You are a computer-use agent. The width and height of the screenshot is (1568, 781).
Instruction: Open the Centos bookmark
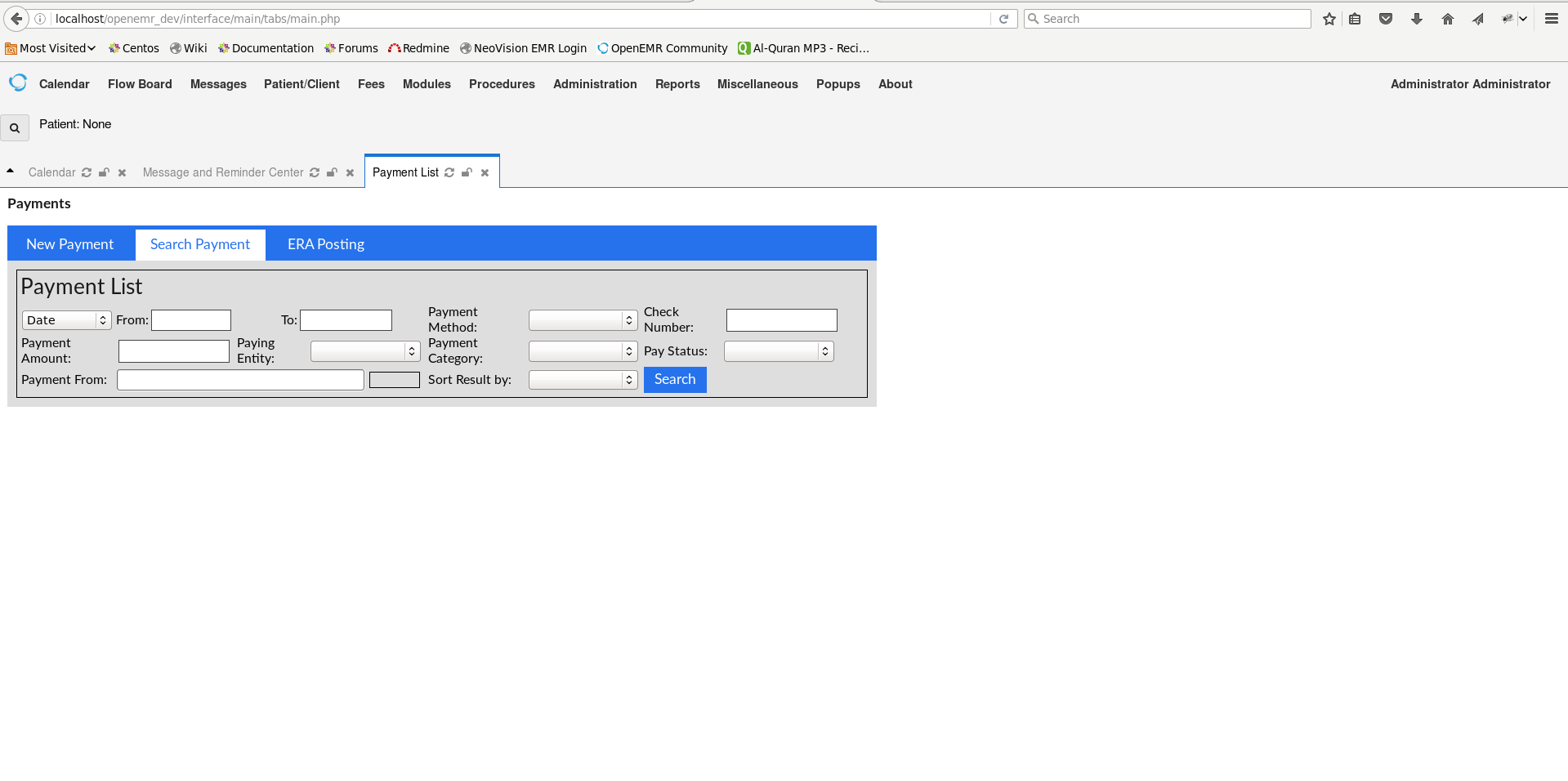(134, 48)
